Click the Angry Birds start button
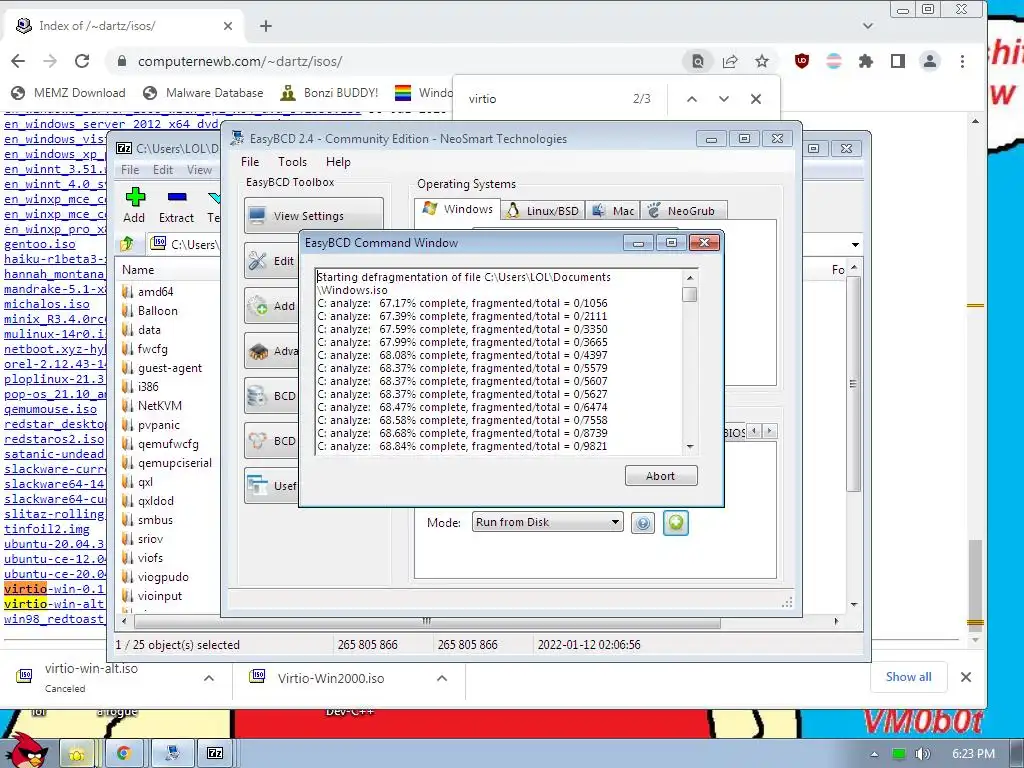The image size is (1024, 768). (x=27, y=751)
